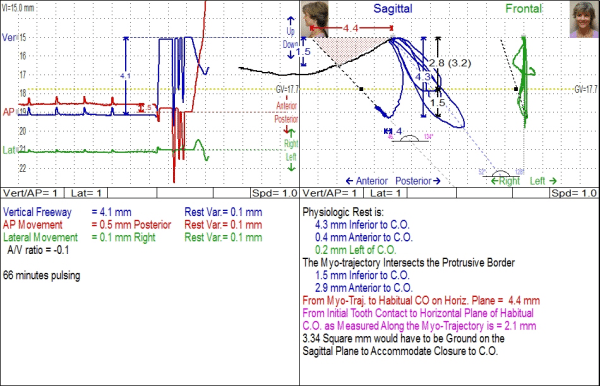Click the Posterior right arrow below sagittal plot
600x386 pixels.
point(437,181)
